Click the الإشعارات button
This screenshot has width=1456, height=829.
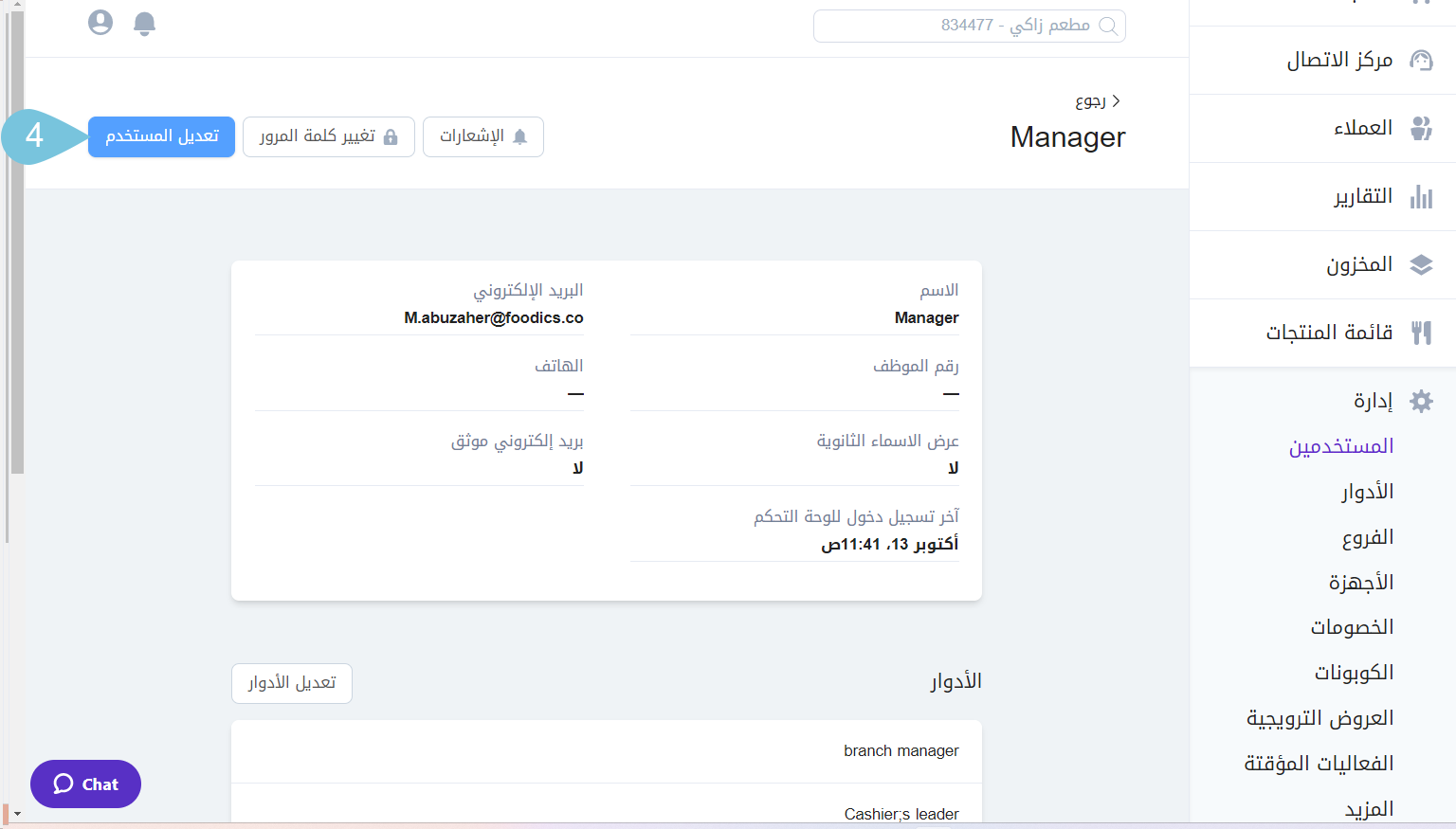[483, 136]
